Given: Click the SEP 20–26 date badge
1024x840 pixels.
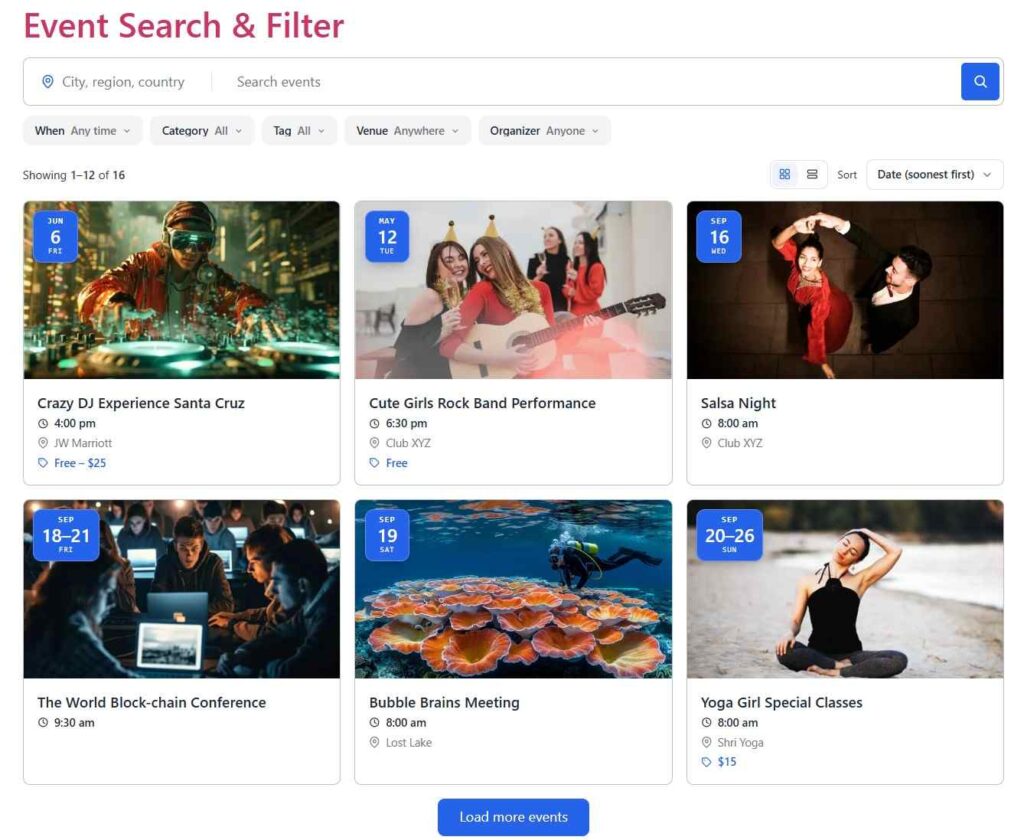Looking at the screenshot, I should coord(729,535).
